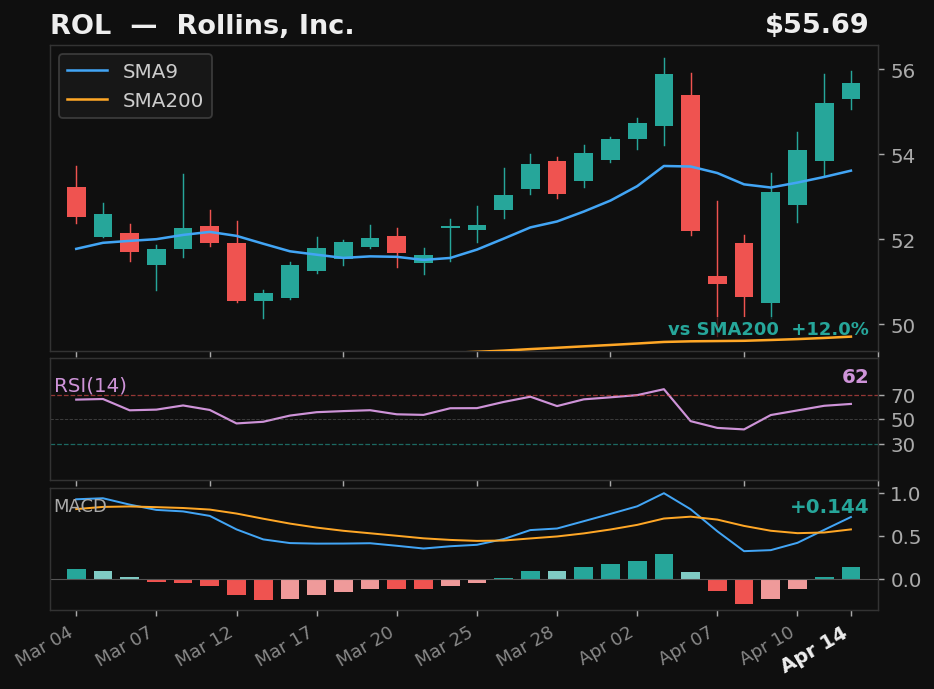
Task: Click the 54 price axis label
Action: [x=902, y=156]
